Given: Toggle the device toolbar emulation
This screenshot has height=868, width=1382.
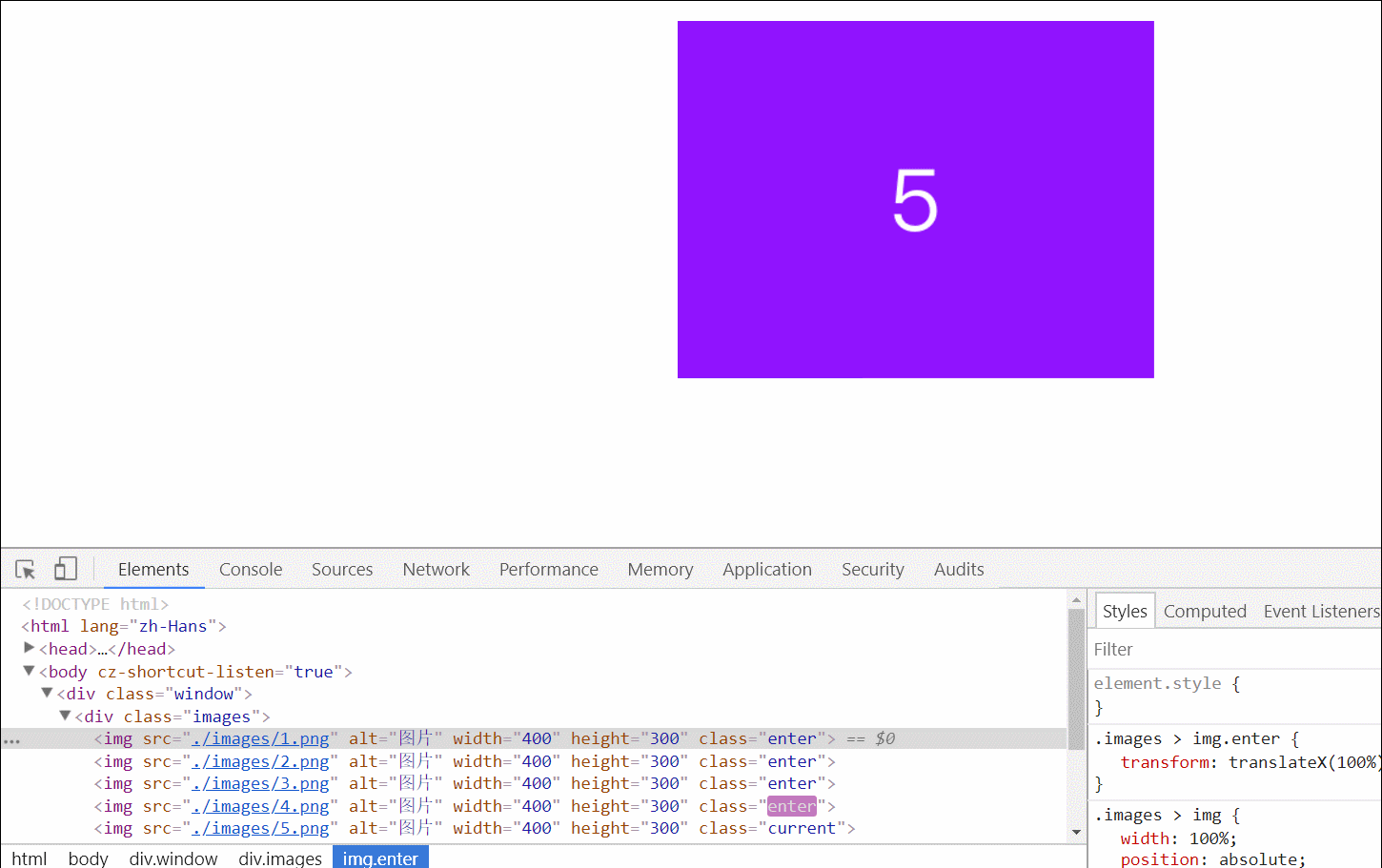Looking at the screenshot, I should coord(65,569).
